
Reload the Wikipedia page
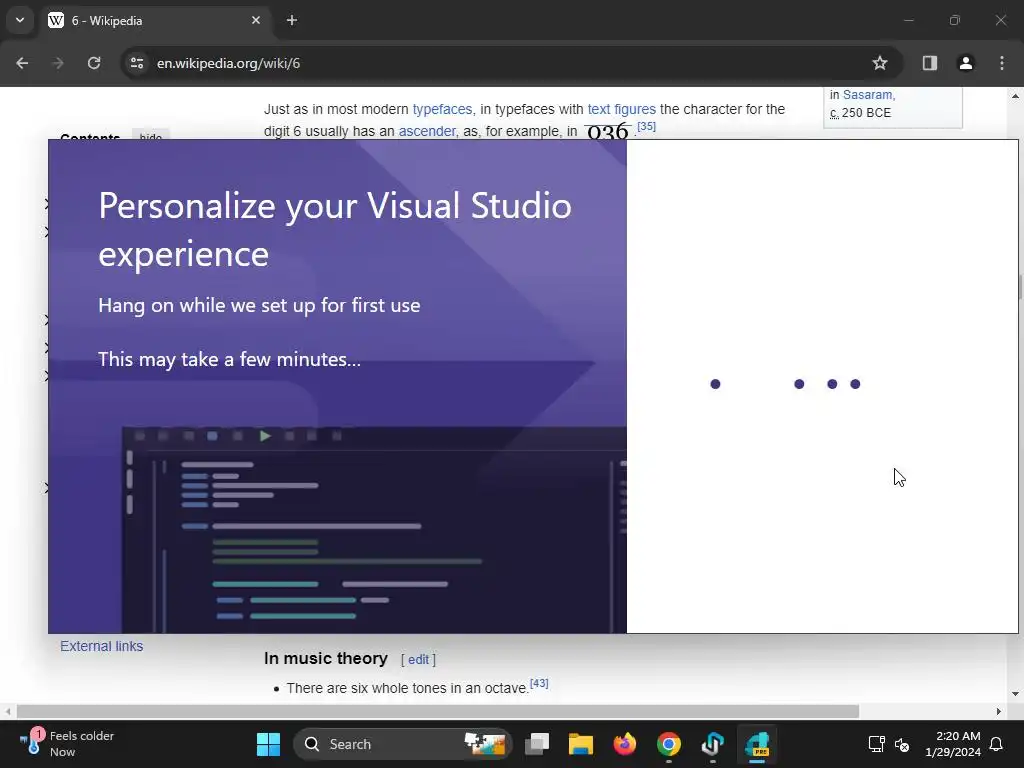(94, 63)
